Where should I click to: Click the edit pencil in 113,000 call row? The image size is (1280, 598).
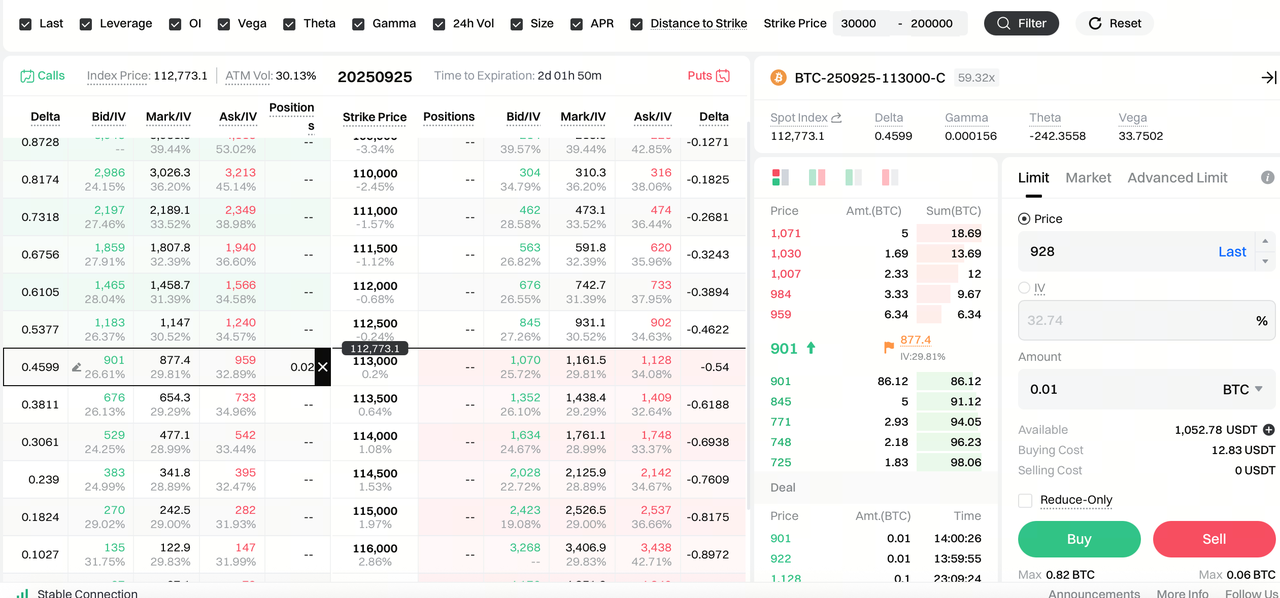[77, 367]
